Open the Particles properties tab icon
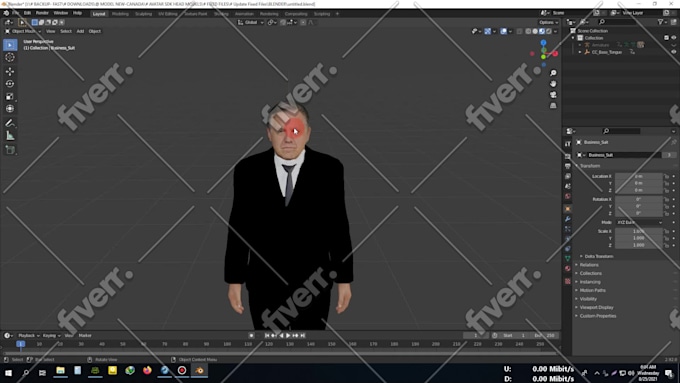680x383 pixels. 568,229
